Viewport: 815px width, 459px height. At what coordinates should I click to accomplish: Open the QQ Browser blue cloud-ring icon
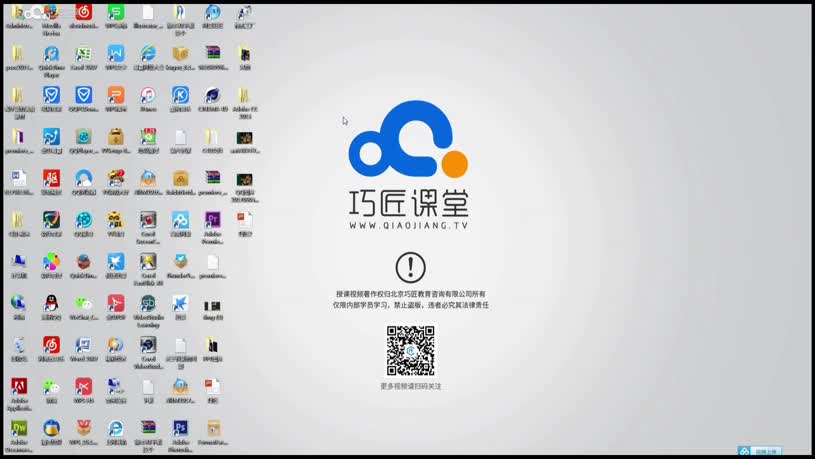tap(84, 178)
